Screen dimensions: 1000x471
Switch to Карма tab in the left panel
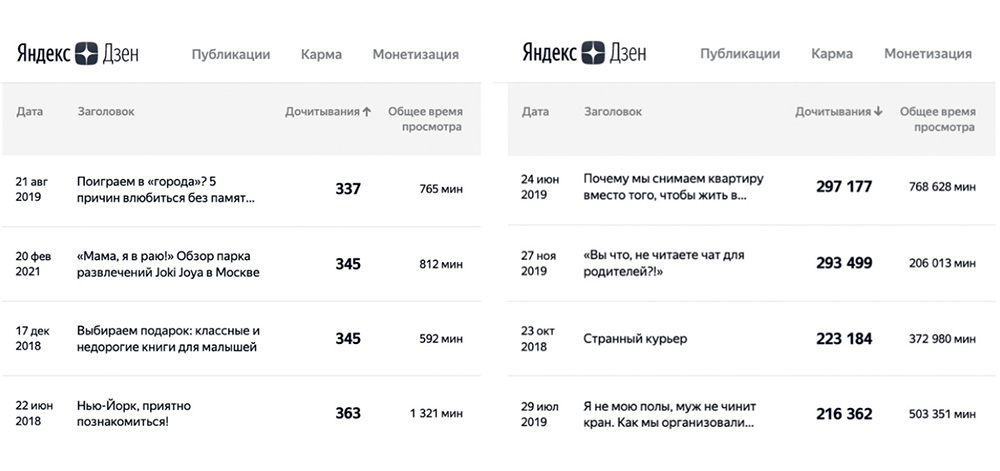tap(321, 54)
